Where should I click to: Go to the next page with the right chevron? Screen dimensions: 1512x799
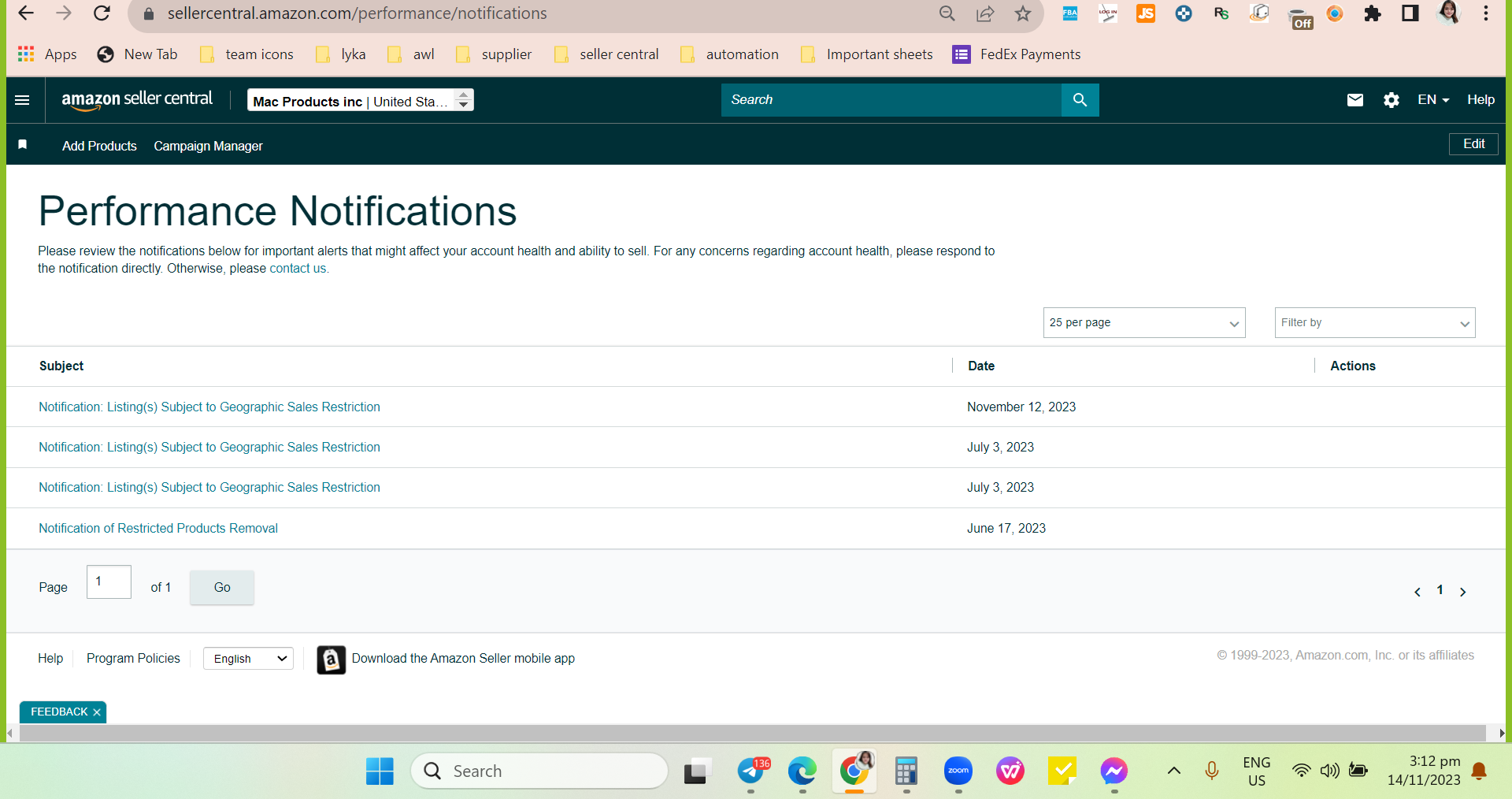click(1463, 592)
